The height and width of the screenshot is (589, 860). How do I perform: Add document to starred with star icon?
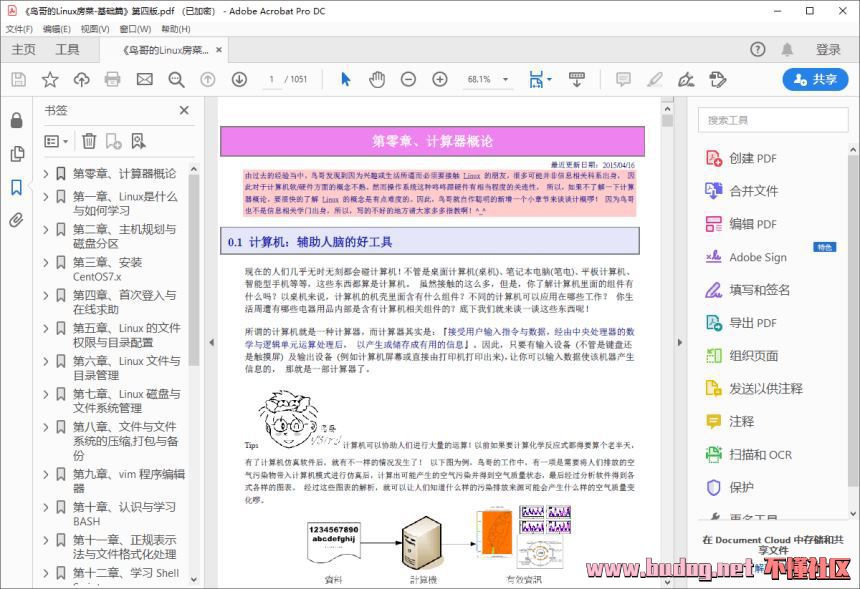pyautogui.click(x=50, y=80)
